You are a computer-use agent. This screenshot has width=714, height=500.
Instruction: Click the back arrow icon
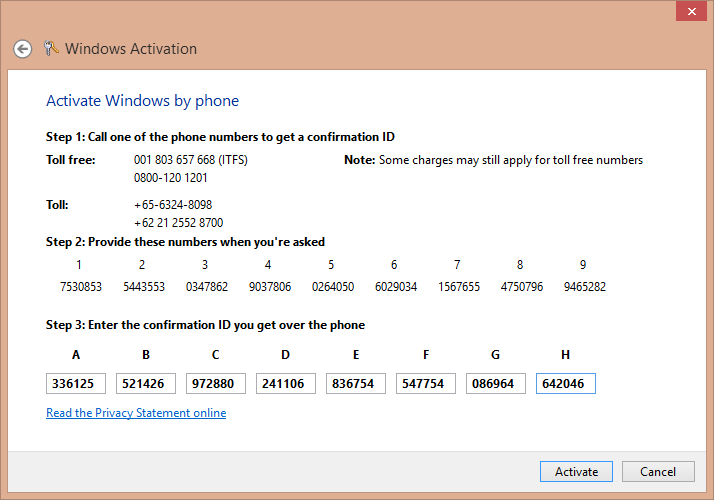22,49
